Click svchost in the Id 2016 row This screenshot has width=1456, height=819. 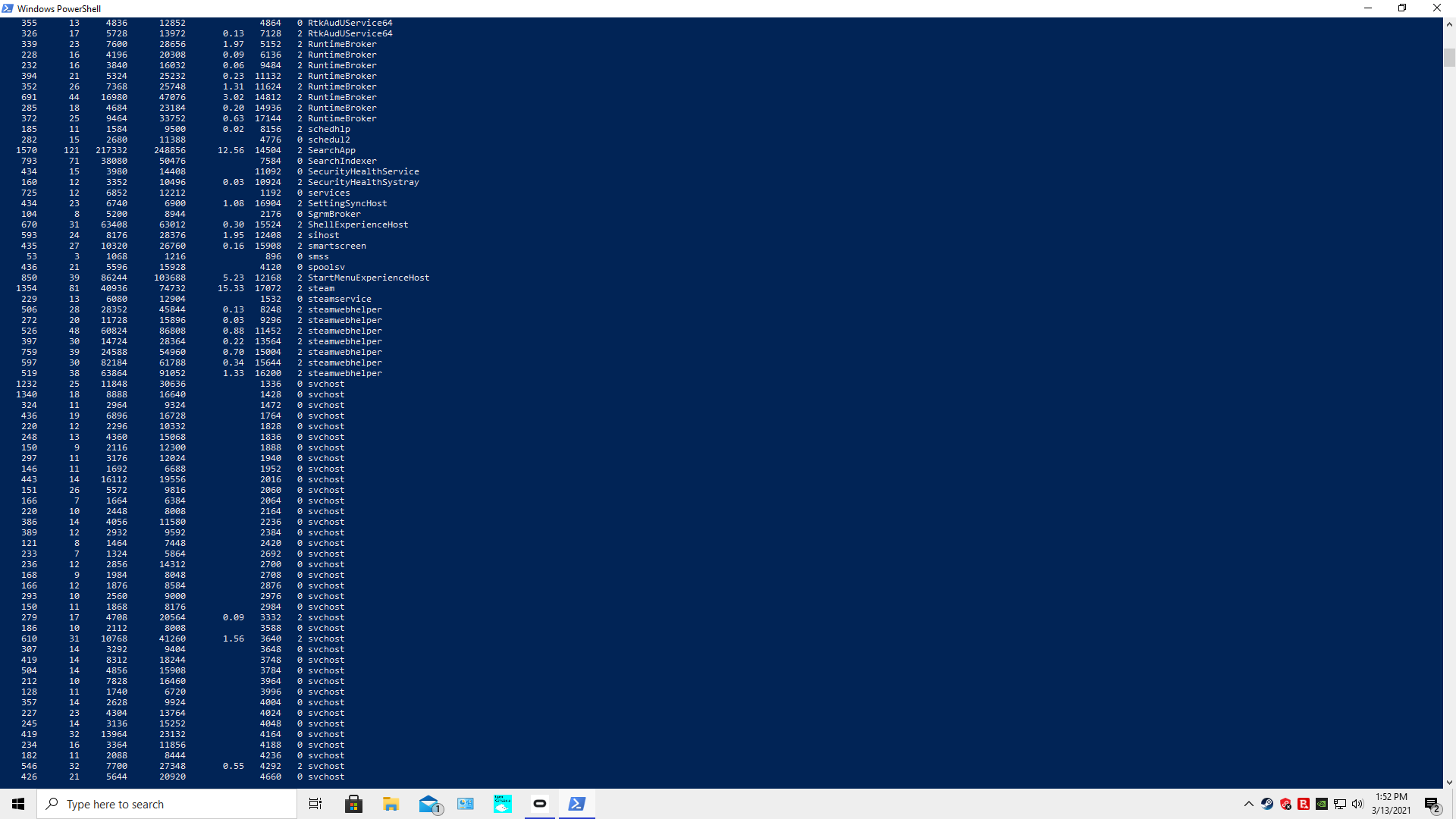(326, 479)
